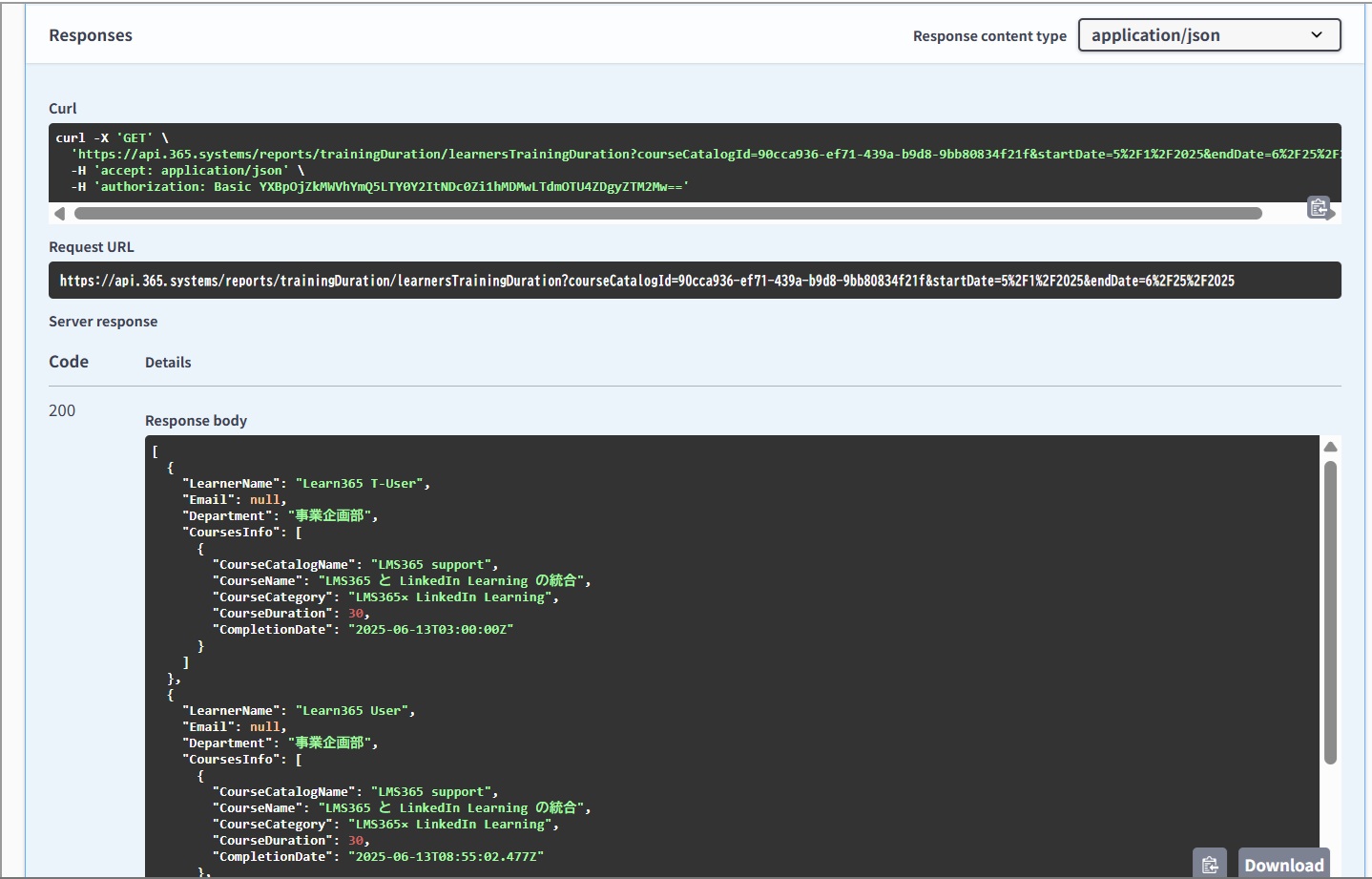Click the Responses heading
Viewport: 1372px width, 879px height.
click(91, 35)
